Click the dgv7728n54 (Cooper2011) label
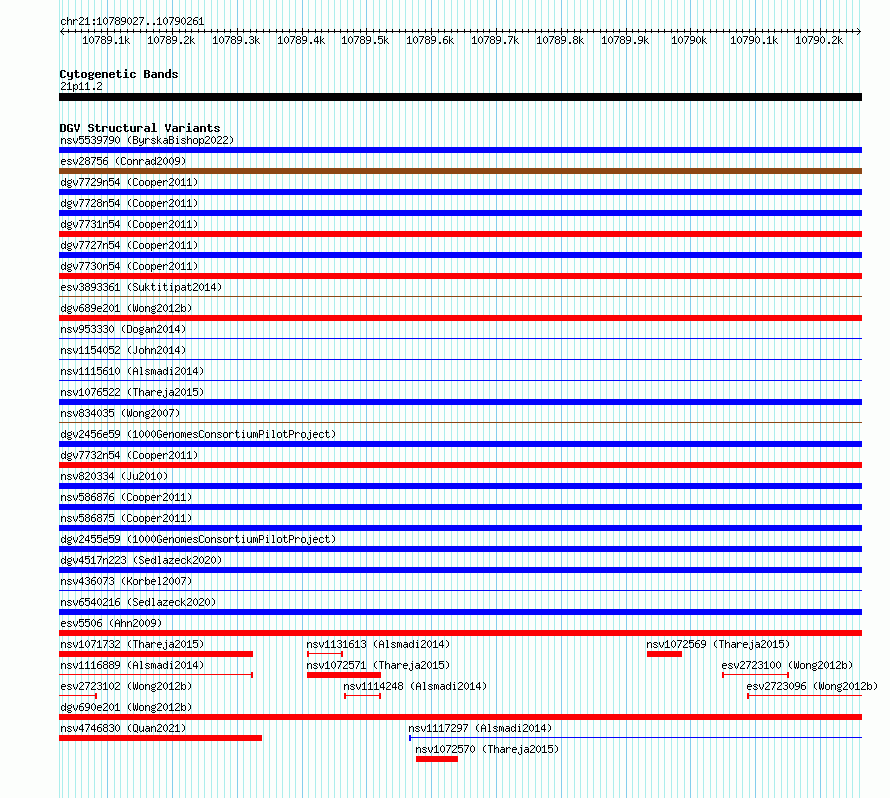Screen dimensions: 890x798 point(129,203)
